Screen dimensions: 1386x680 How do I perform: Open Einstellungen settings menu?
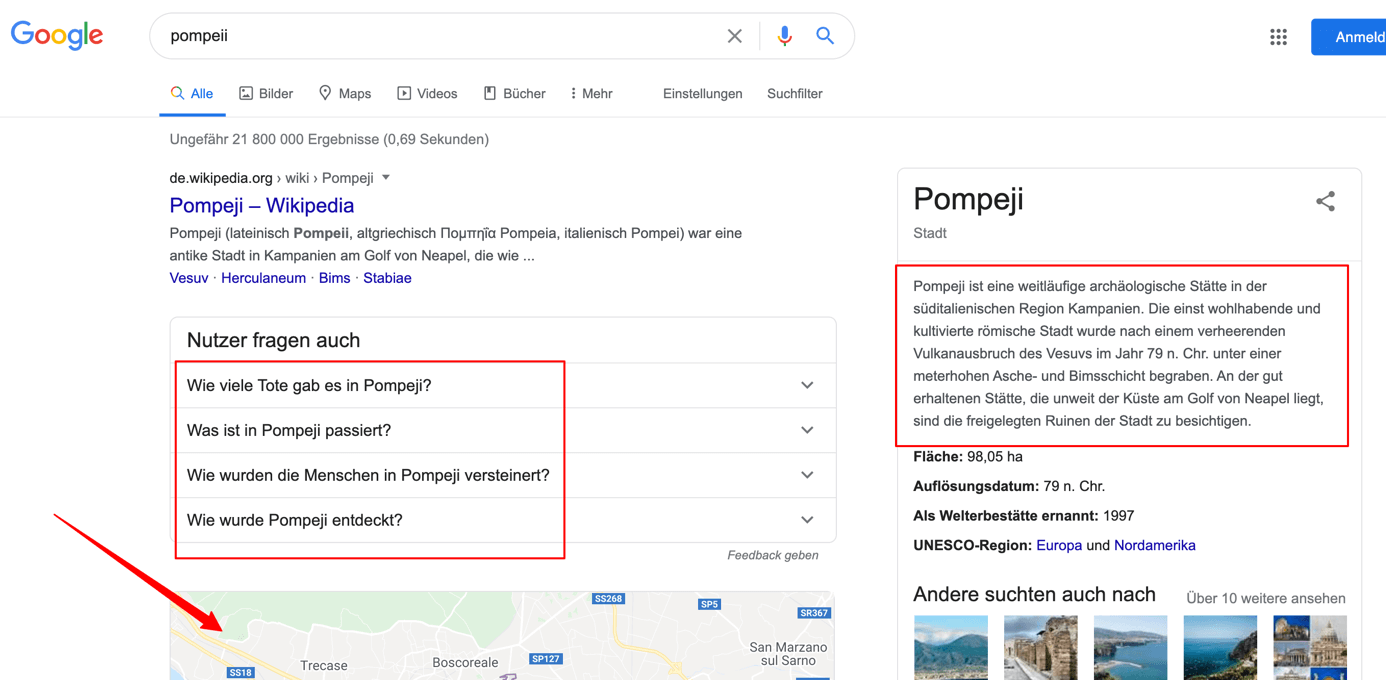coord(702,93)
